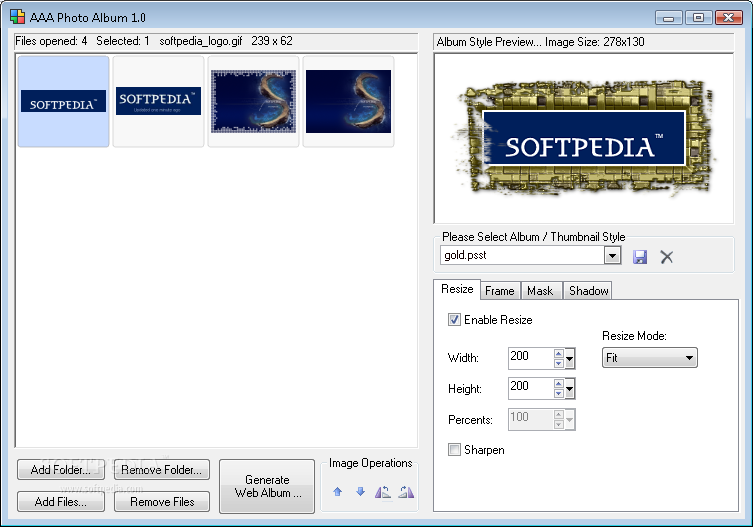Rotate image right icon
753x527 pixels.
(x=406, y=491)
